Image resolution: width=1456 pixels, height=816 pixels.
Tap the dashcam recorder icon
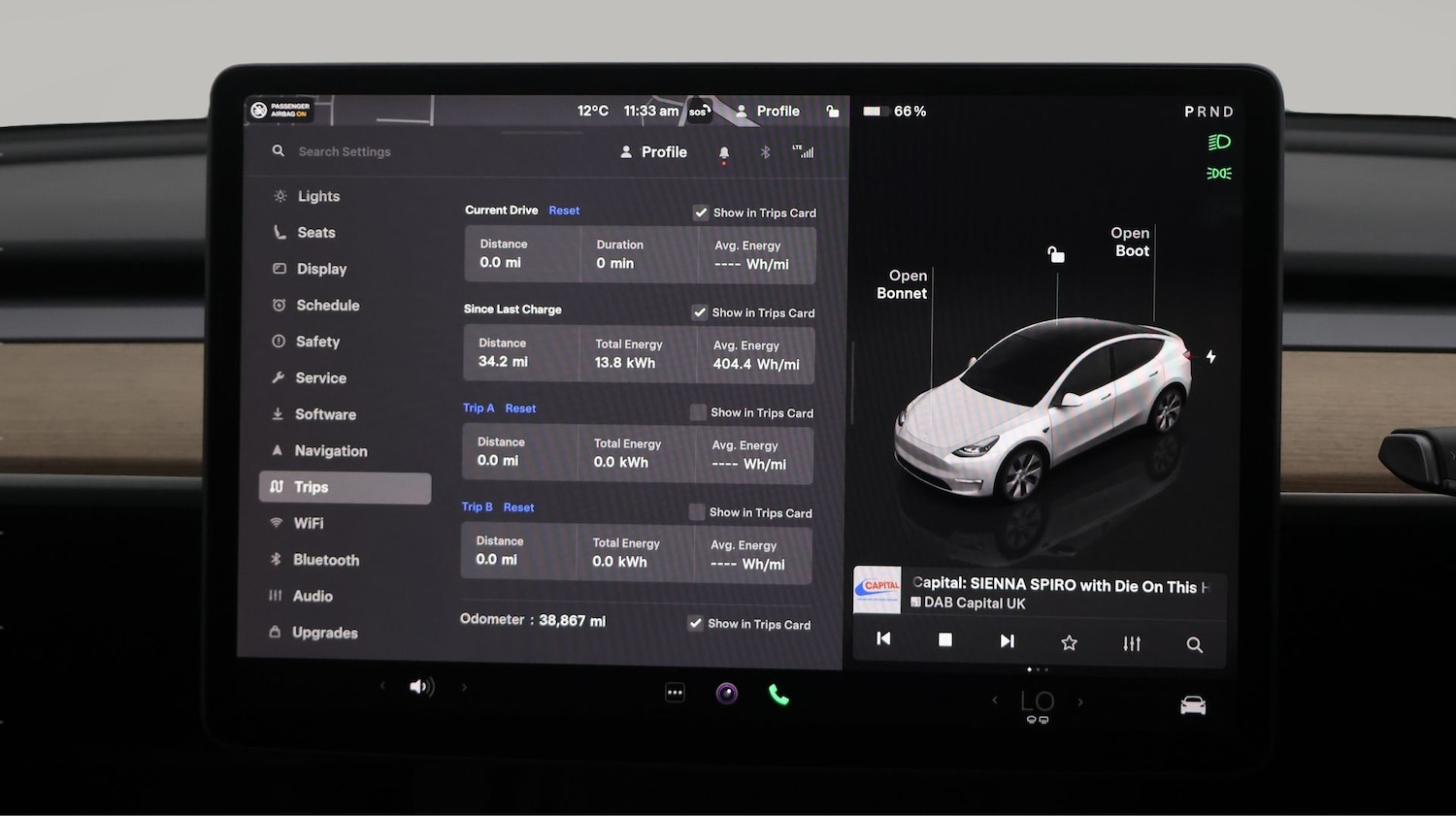726,693
